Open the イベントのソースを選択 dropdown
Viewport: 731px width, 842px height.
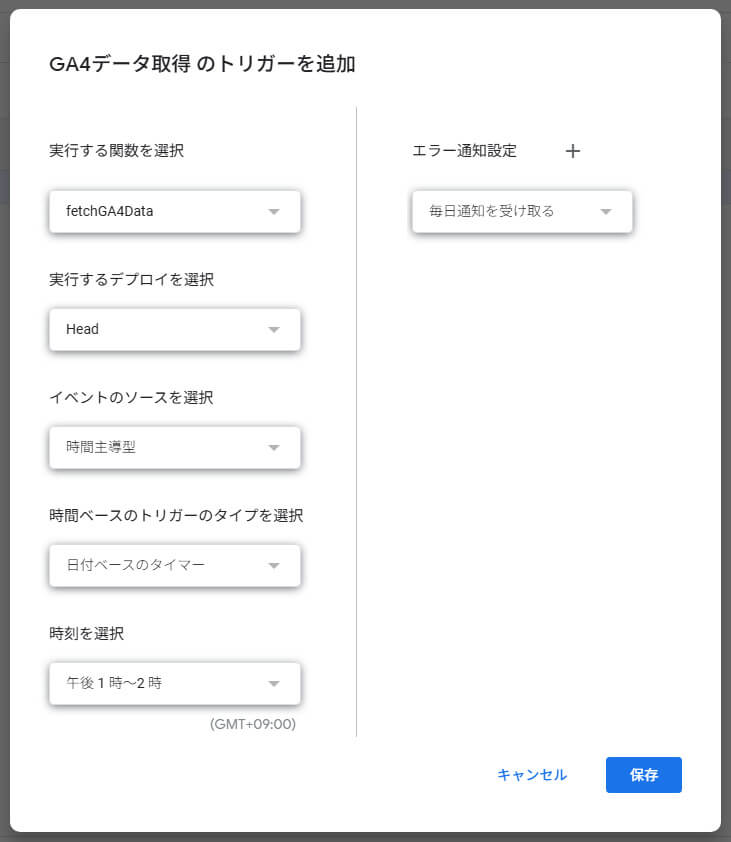(174, 447)
